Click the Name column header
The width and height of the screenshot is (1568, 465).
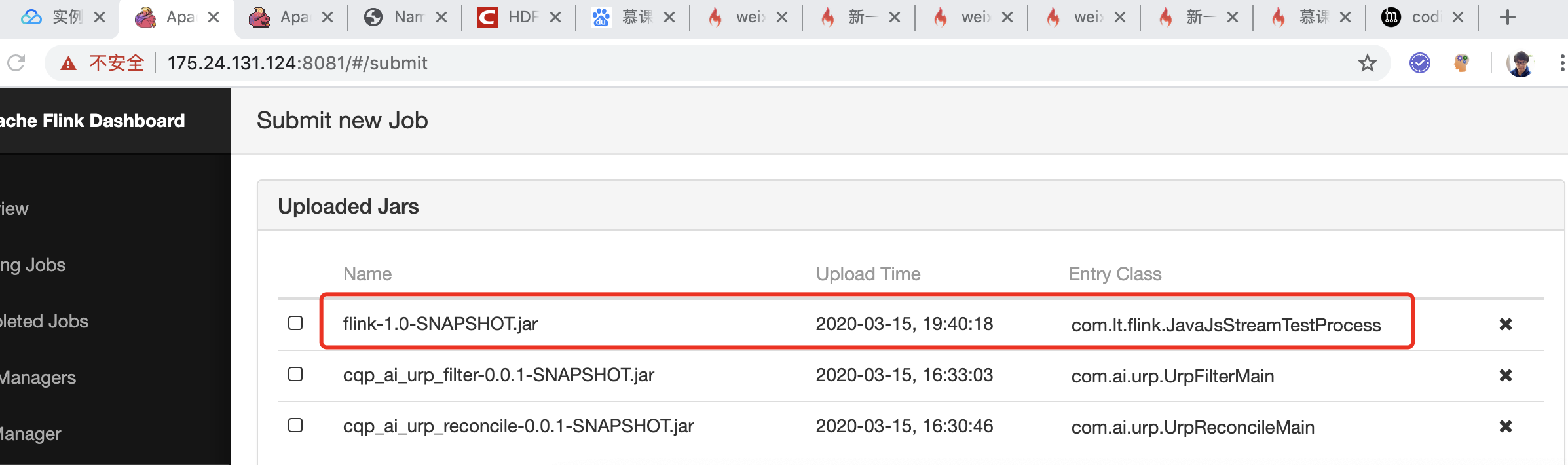(x=367, y=274)
